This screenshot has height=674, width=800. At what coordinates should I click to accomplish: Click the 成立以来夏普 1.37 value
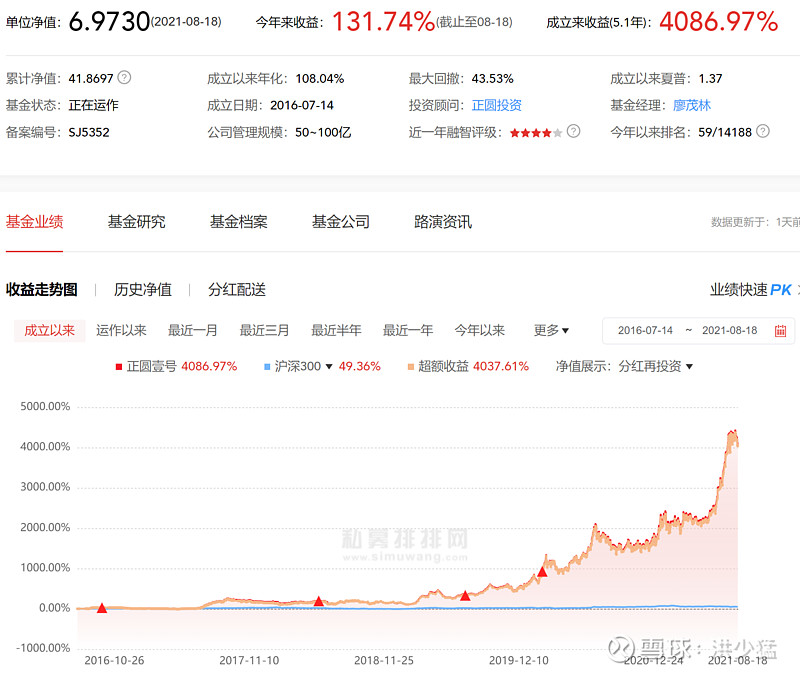(x=710, y=79)
